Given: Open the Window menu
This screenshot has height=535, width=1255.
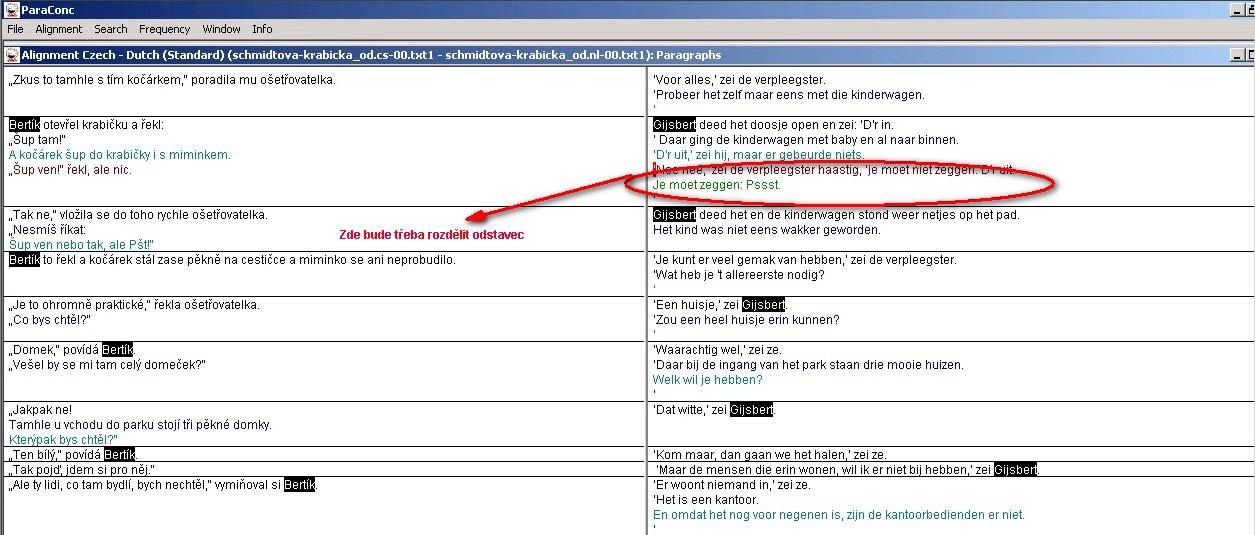Looking at the screenshot, I should (x=221, y=29).
